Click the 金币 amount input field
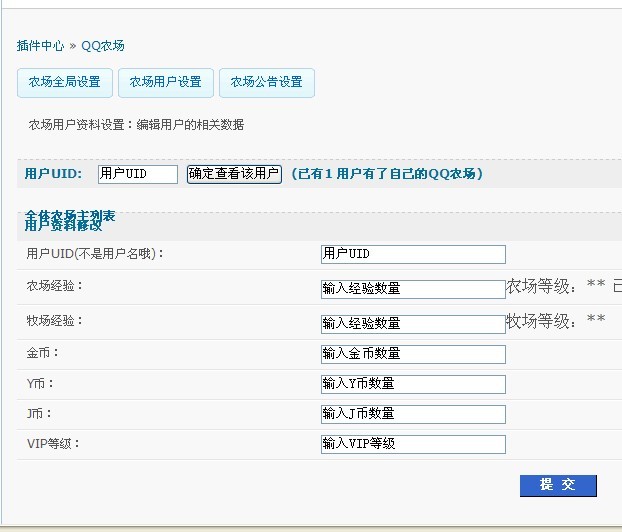 (x=413, y=354)
